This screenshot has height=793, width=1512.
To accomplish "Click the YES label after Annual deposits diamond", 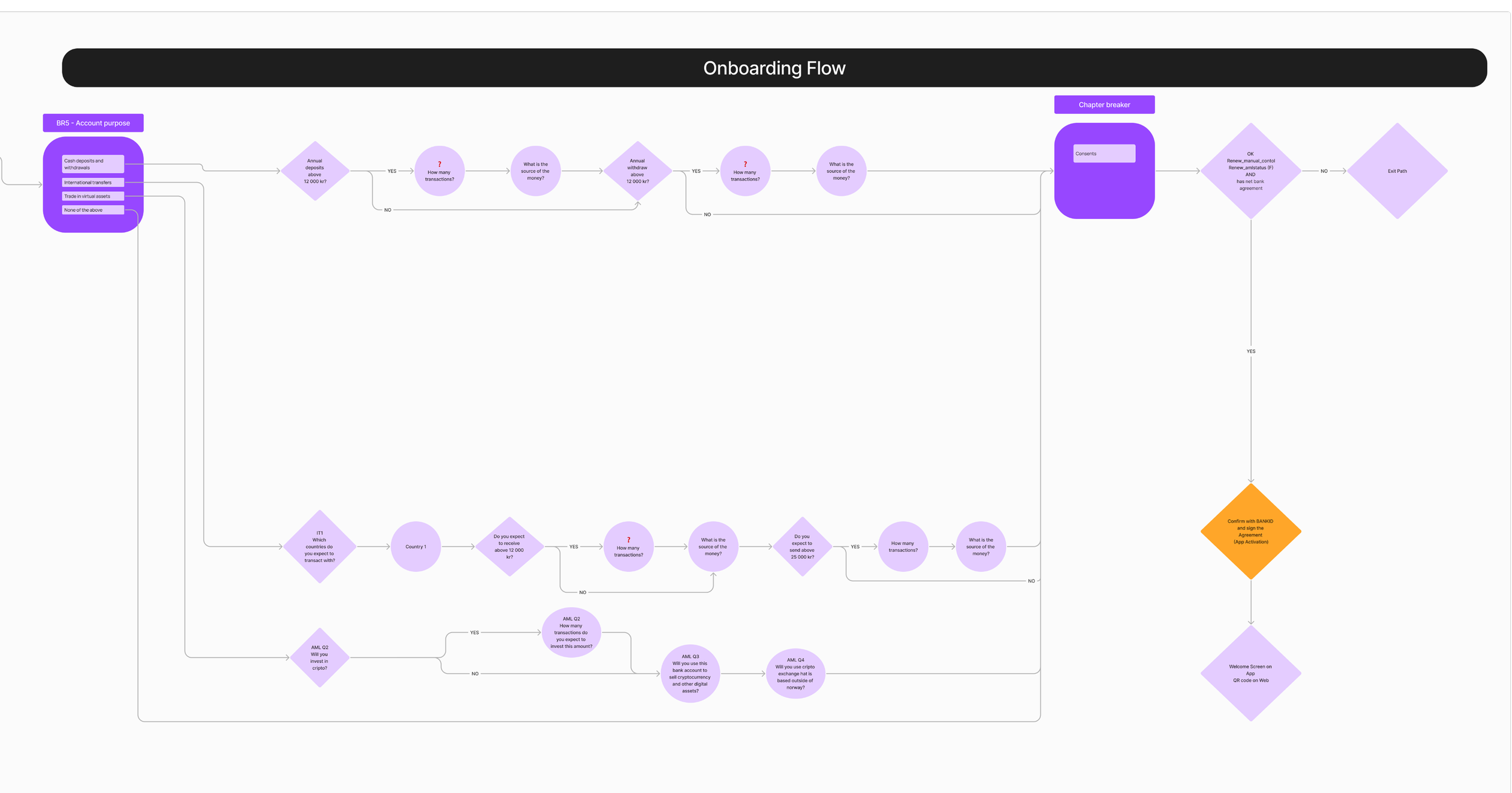I will [392, 171].
